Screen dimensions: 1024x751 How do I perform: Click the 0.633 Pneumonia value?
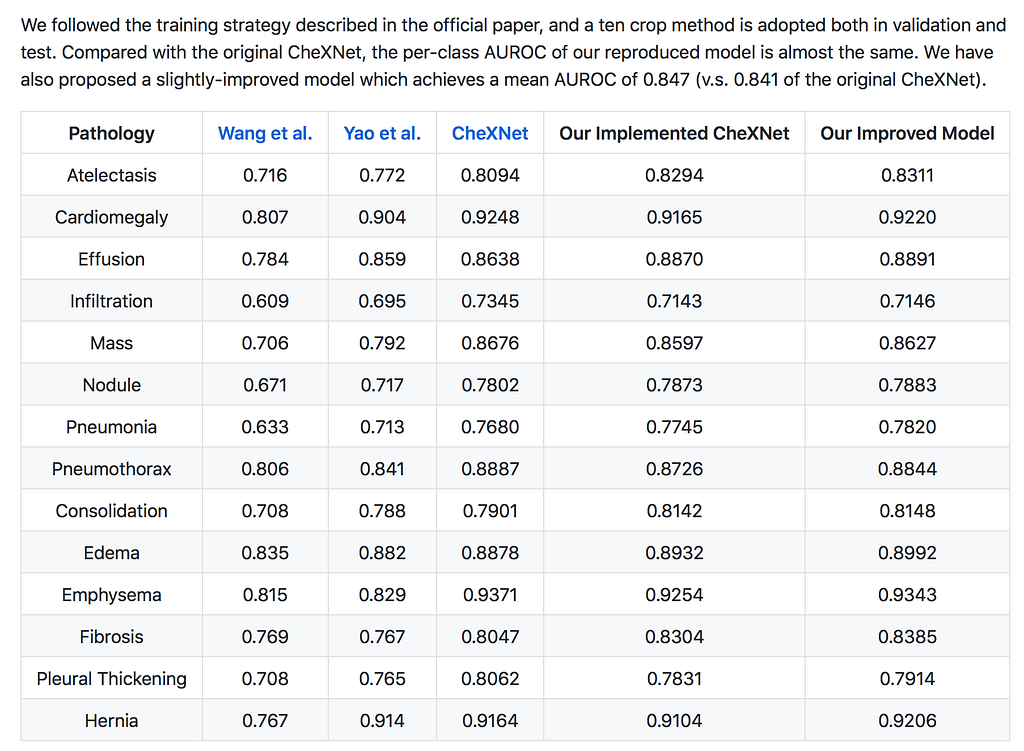click(265, 427)
